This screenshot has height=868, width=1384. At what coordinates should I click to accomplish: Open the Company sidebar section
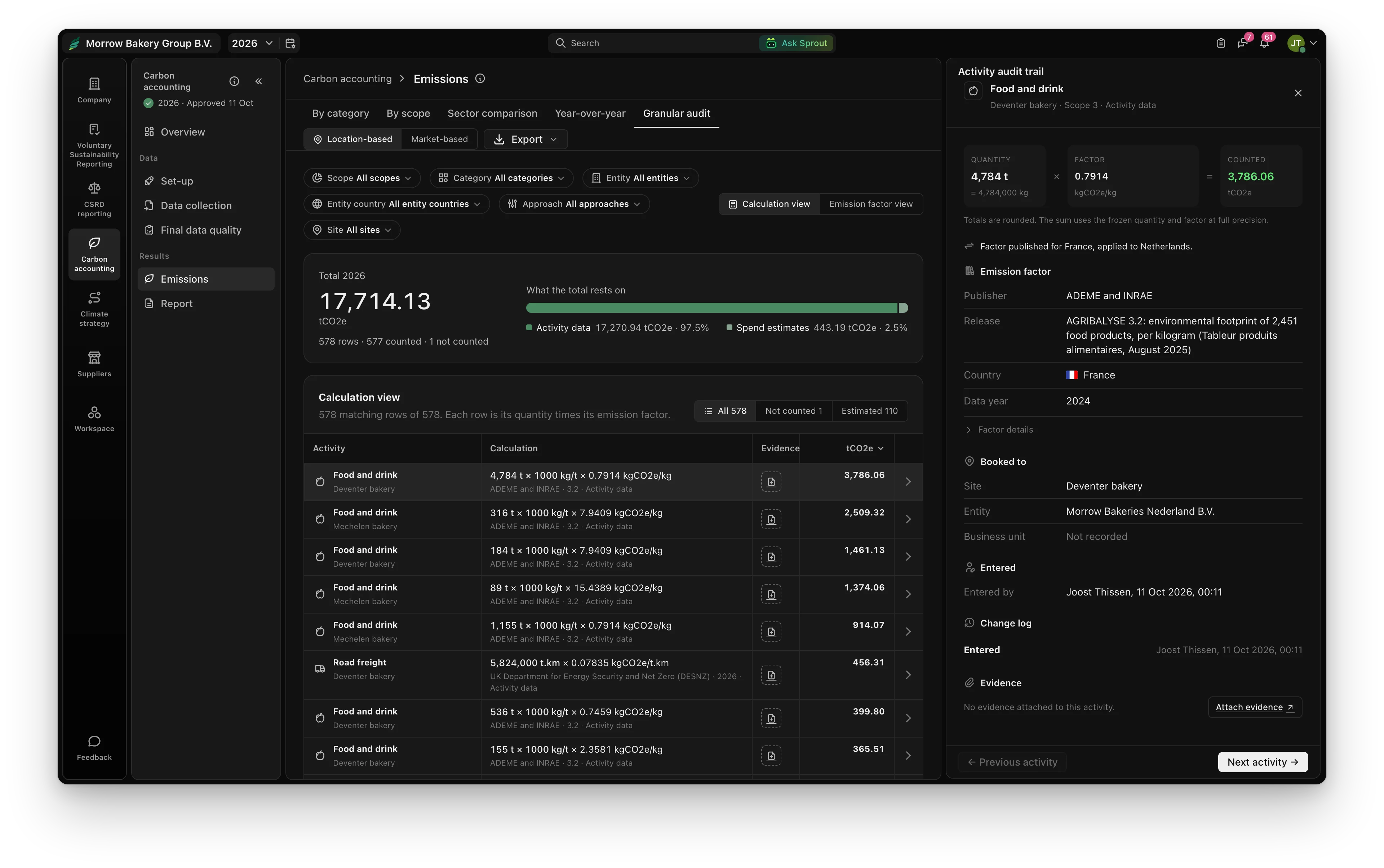[94, 90]
